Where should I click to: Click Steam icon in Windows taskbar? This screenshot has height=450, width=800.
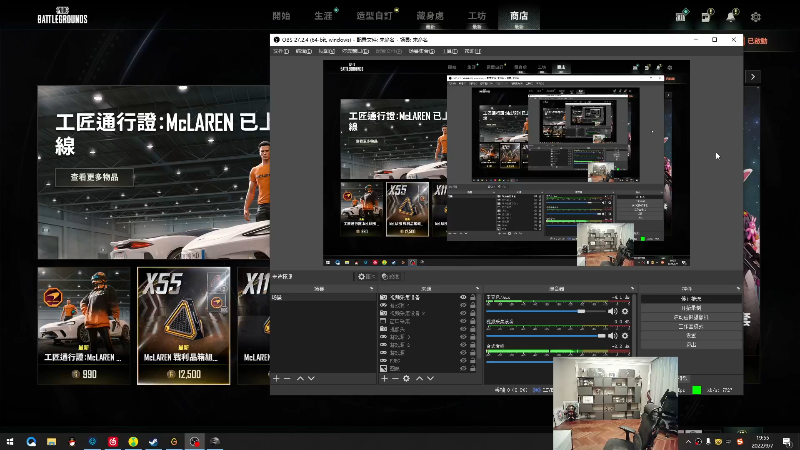pyautogui.click(x=154, y=441)
